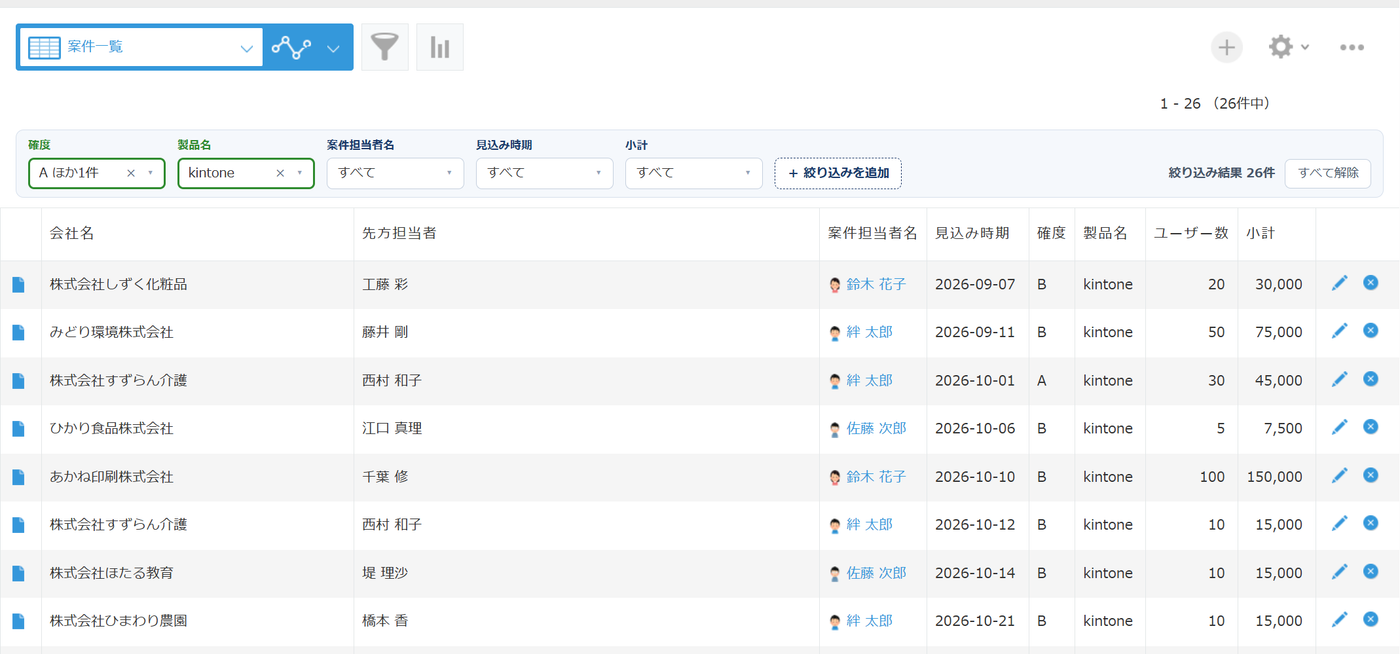
Task: Open 鈴木 花子 user link in しずく化粧品 row
Action: tap(876, 285)
